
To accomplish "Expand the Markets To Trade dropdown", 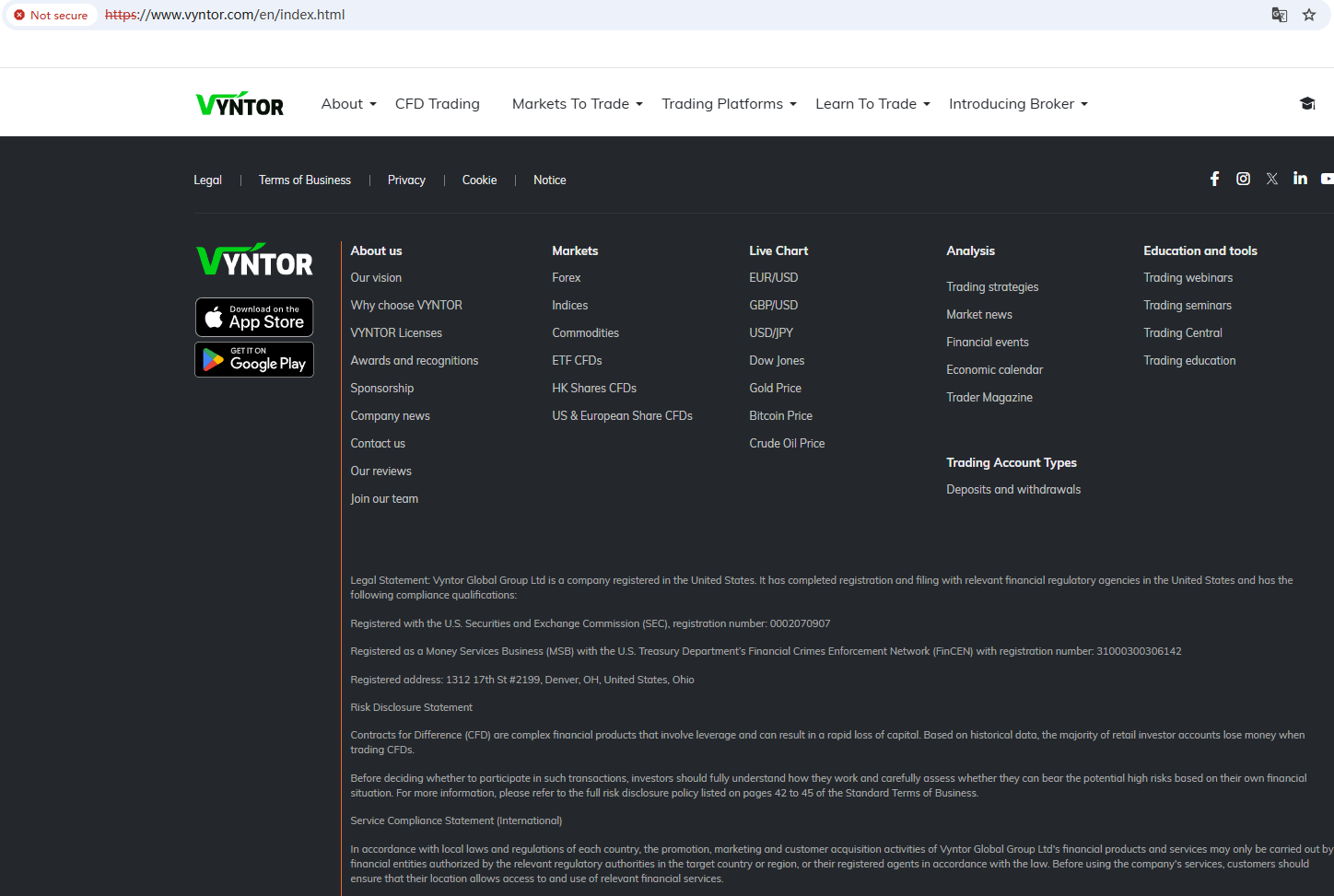I will [578, 104].
